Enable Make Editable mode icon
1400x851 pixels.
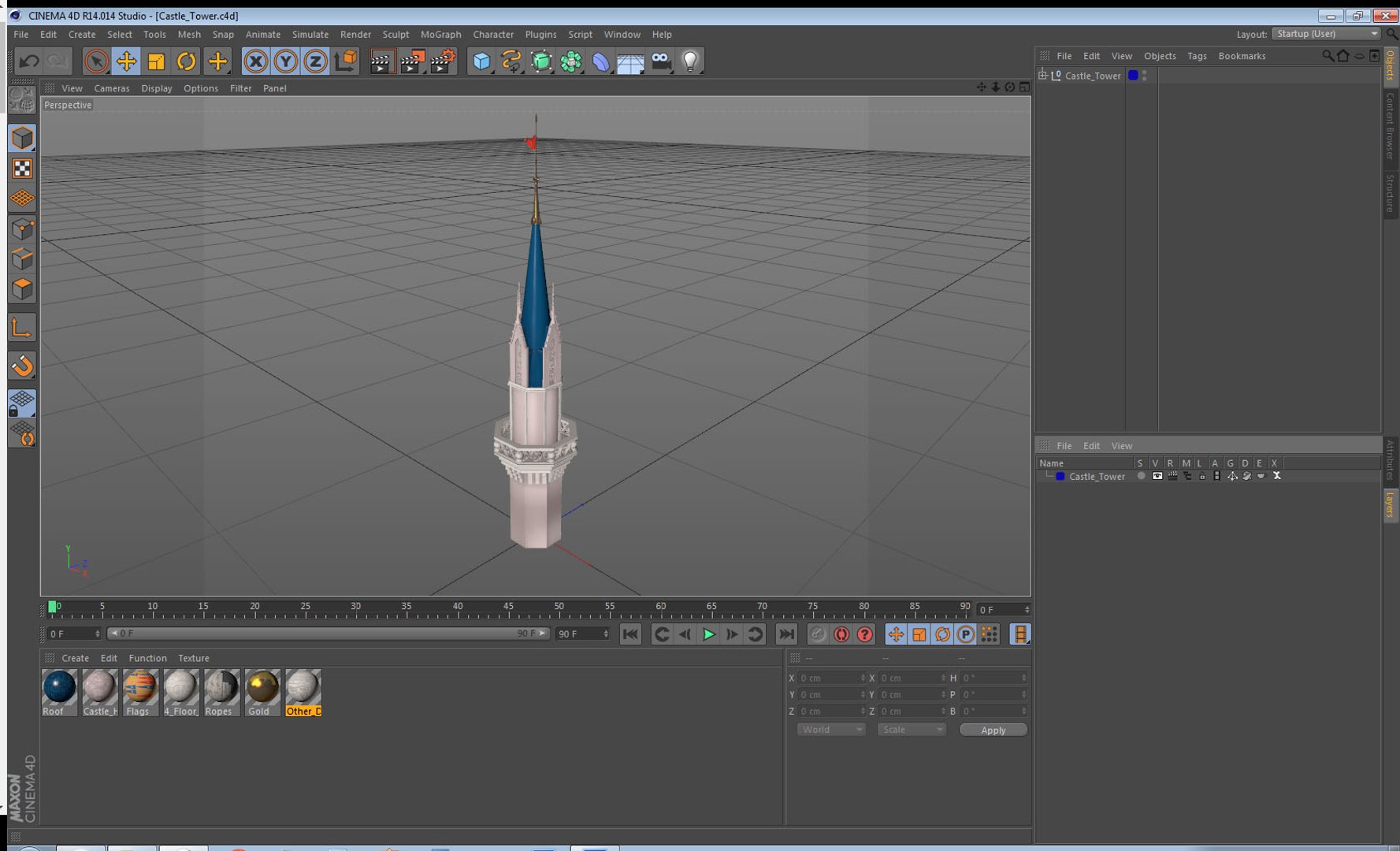(22, 100)
